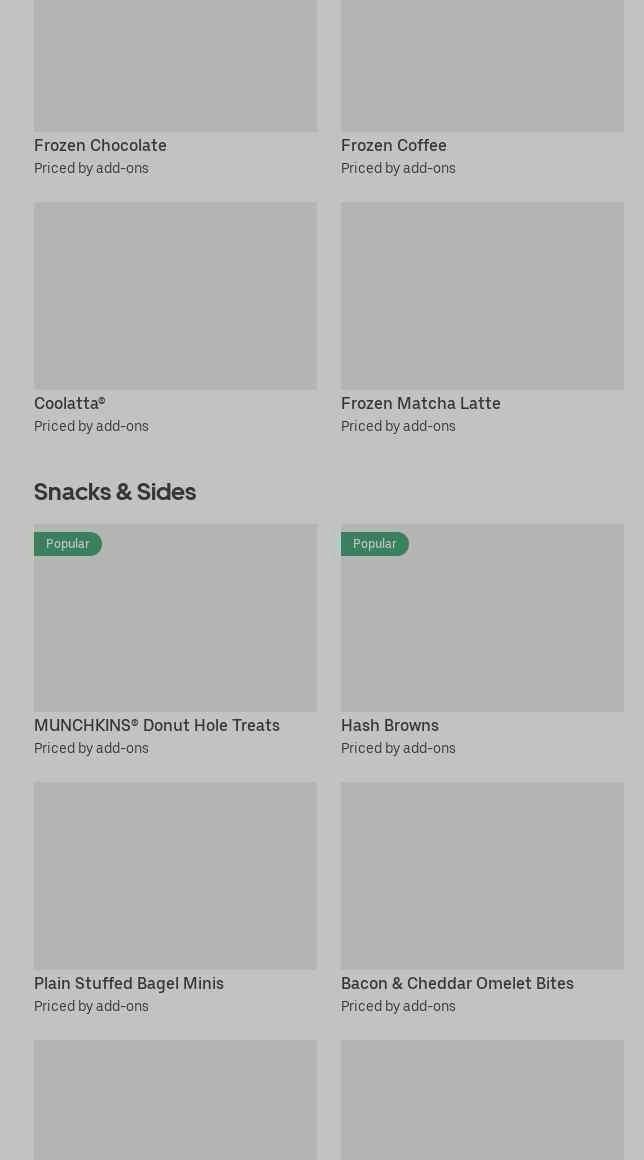Click "Priced by add-ons" under Coolatta®
This screenshot has width=644, height=1160.
tap(91, 427)
